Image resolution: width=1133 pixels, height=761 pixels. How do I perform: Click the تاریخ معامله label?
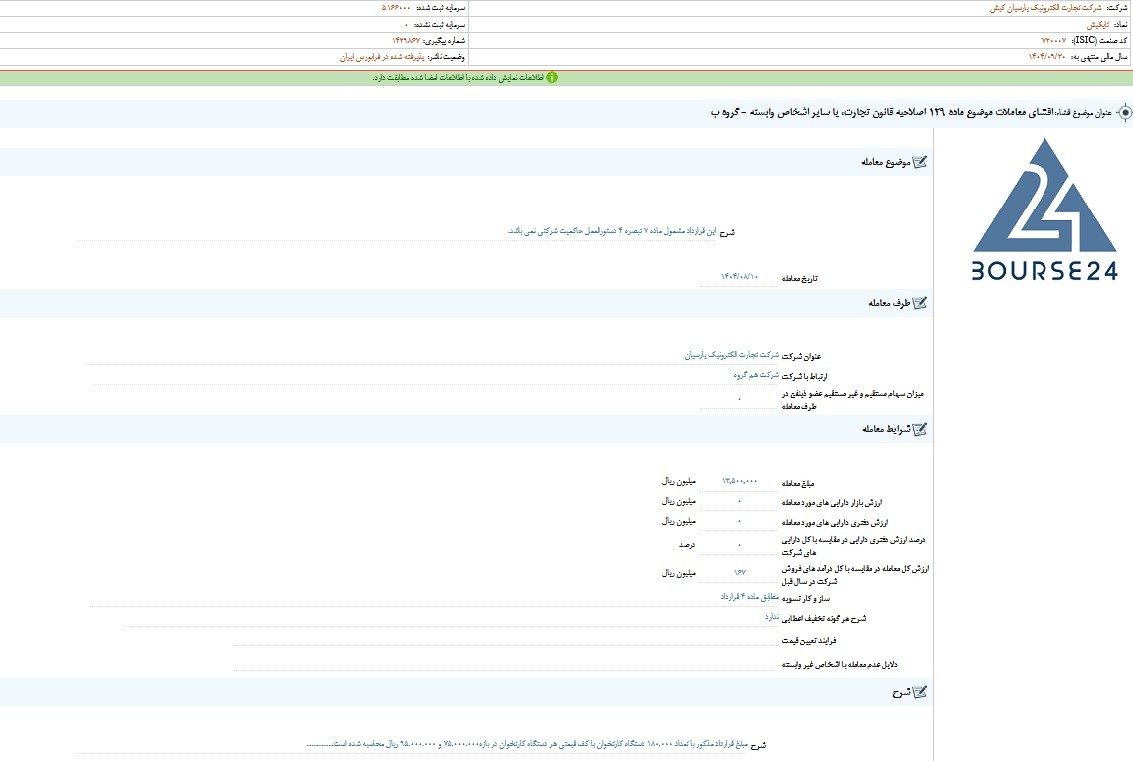800,278
